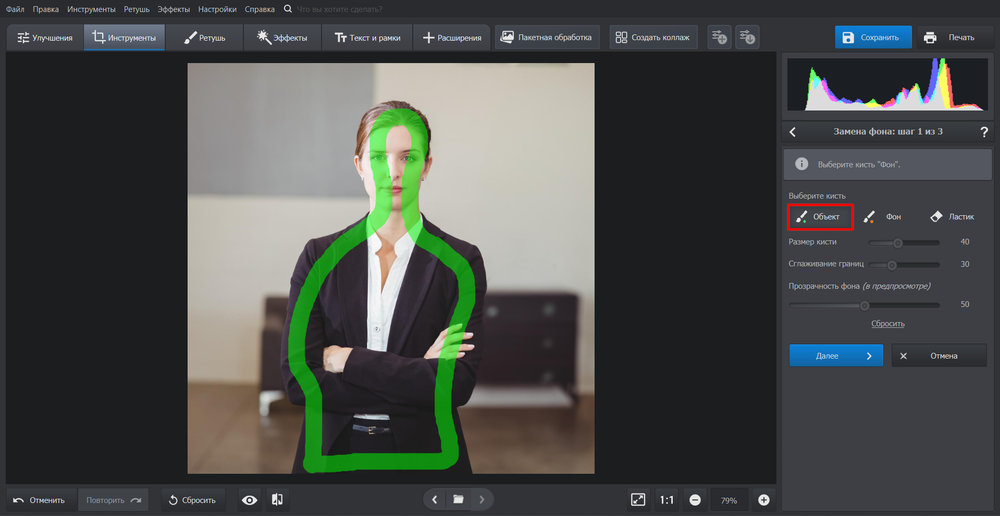Click the Сбросить link in the panel
Image resolution: width=1000 pixels, height=516 pixels.
888,324
